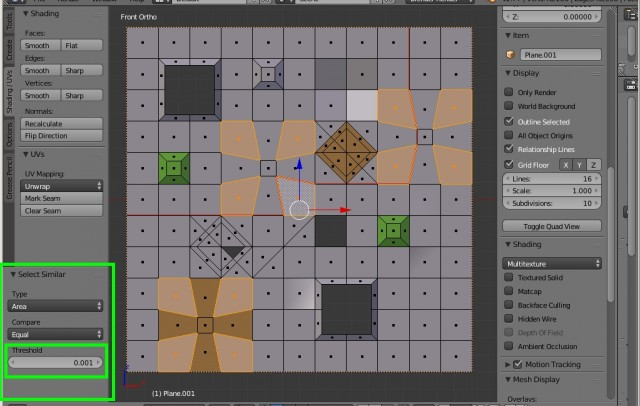Switch to the Create tab
640x406 pixels.
(9, 49)
